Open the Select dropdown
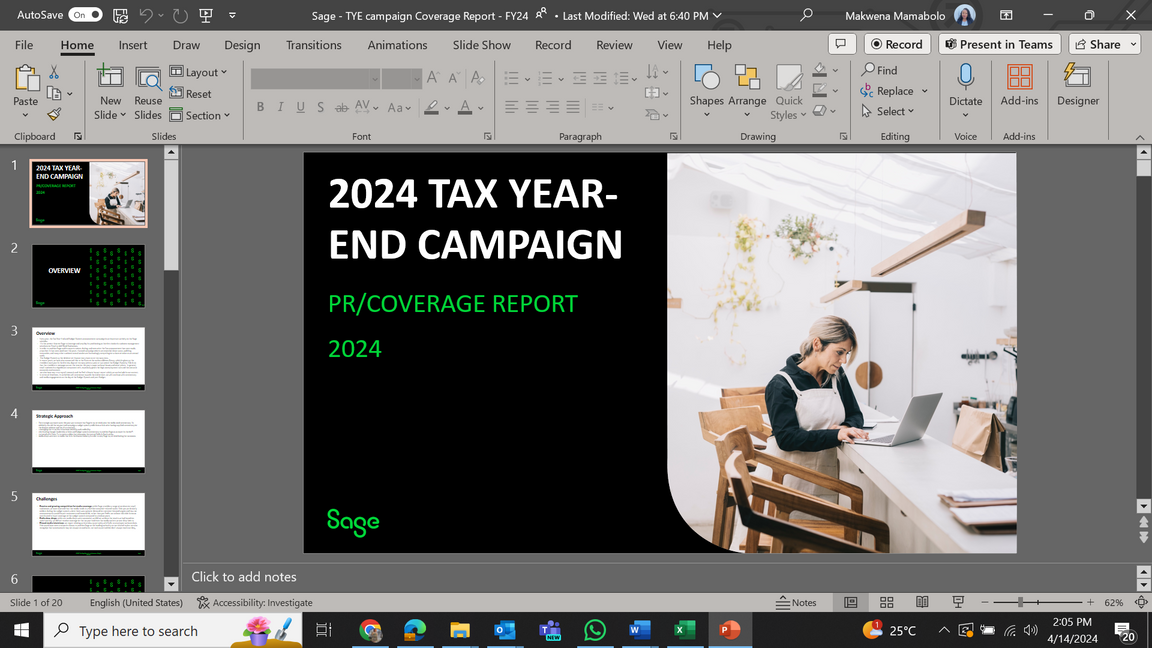This screenshot has width=1152, height=648. (x=888, y=112)
